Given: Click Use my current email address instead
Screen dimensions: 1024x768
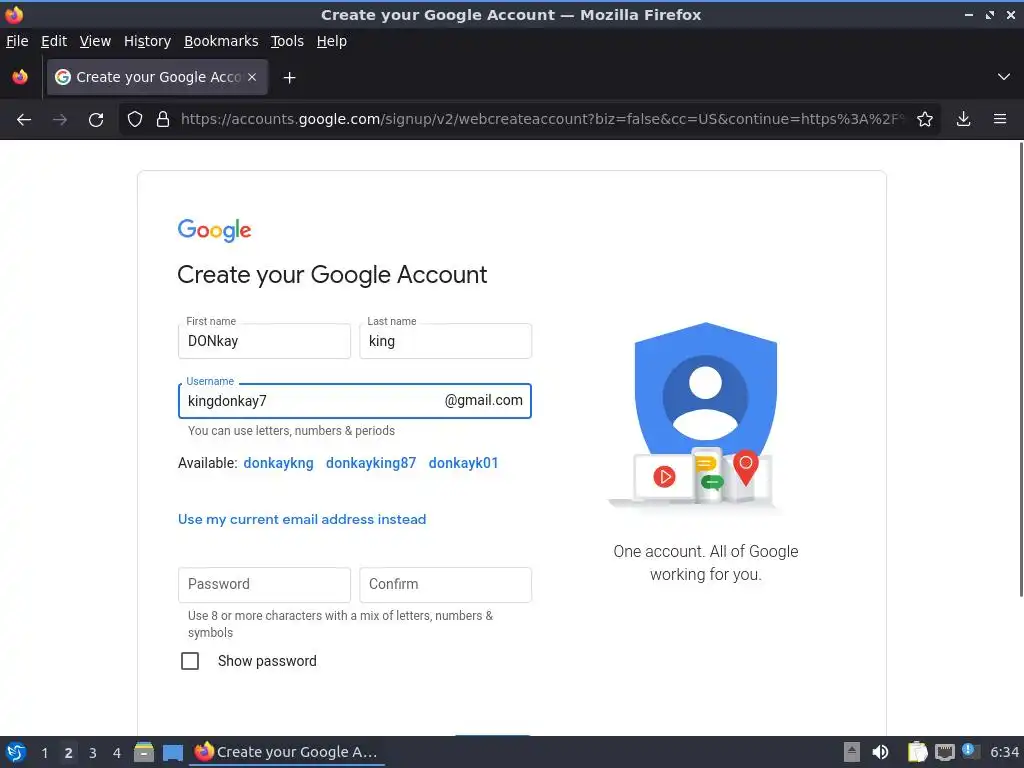Looking at the screenshot, I should pyautogui.click(x=302, y=519).
